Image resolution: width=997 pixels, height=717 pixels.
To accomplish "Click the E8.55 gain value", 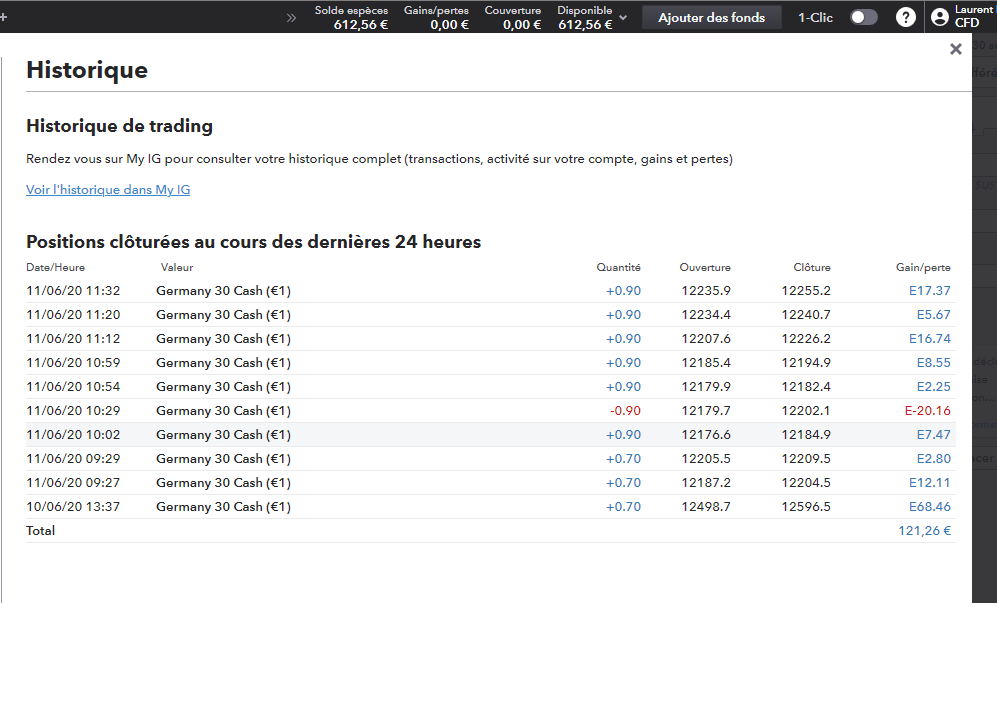I will [933, 363].
